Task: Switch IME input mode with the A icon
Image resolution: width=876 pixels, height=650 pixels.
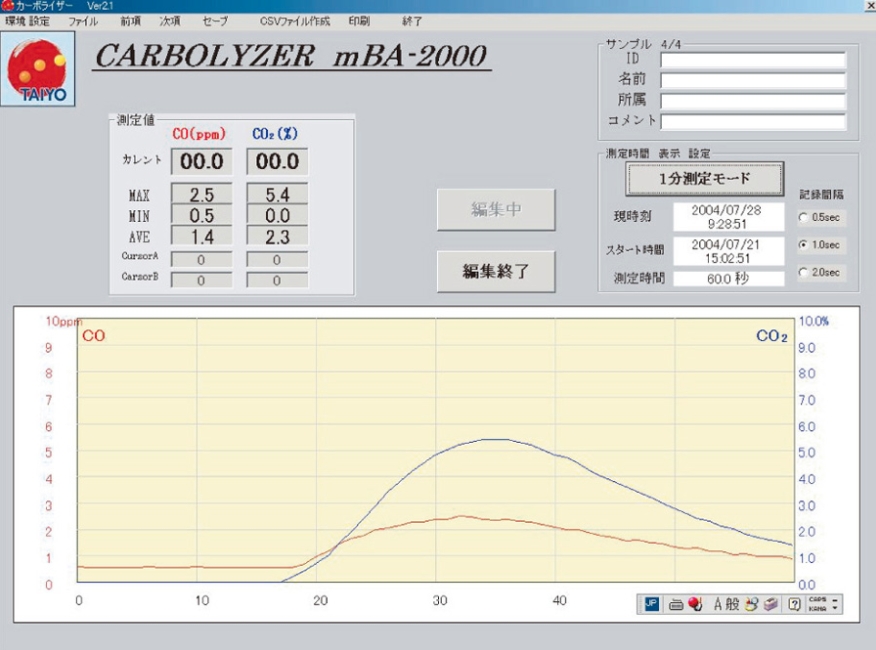Action: click(x=718, y=604)
